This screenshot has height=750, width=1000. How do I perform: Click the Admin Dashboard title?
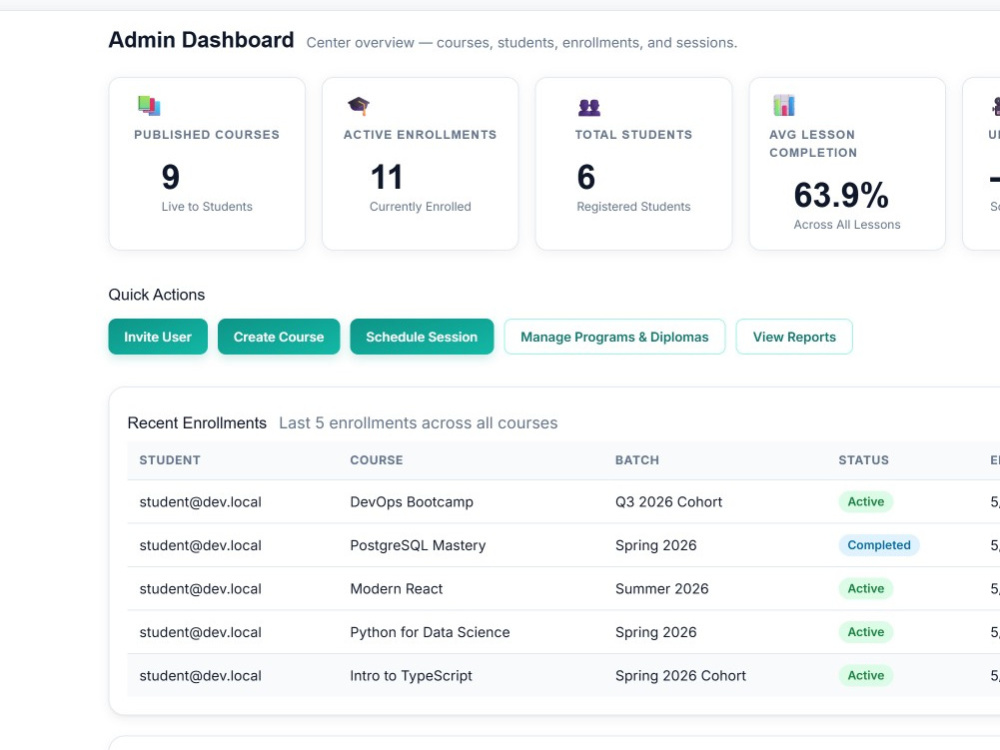coord(201,40)
